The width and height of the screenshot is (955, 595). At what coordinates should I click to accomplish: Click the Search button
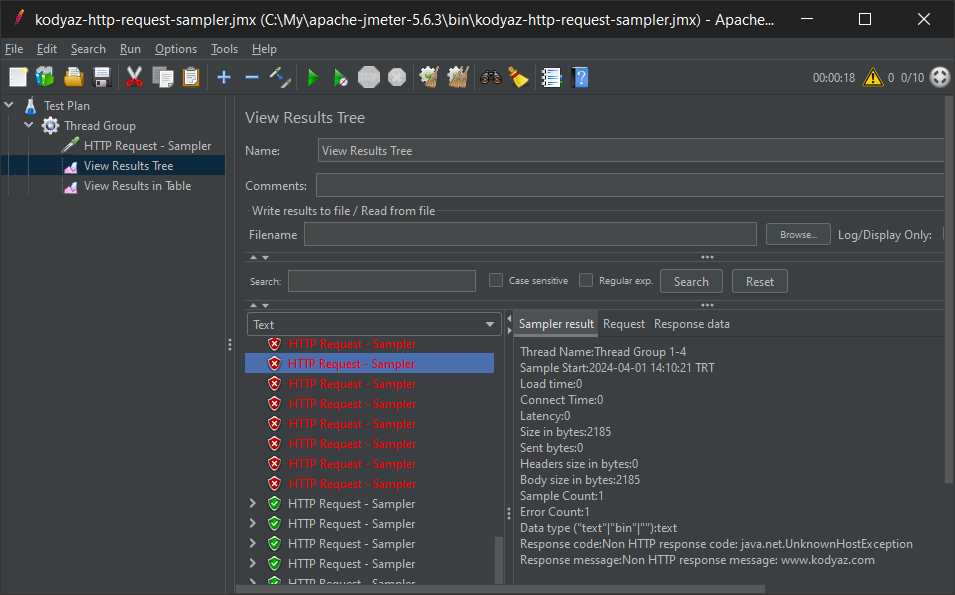click(x=691, y=281)
